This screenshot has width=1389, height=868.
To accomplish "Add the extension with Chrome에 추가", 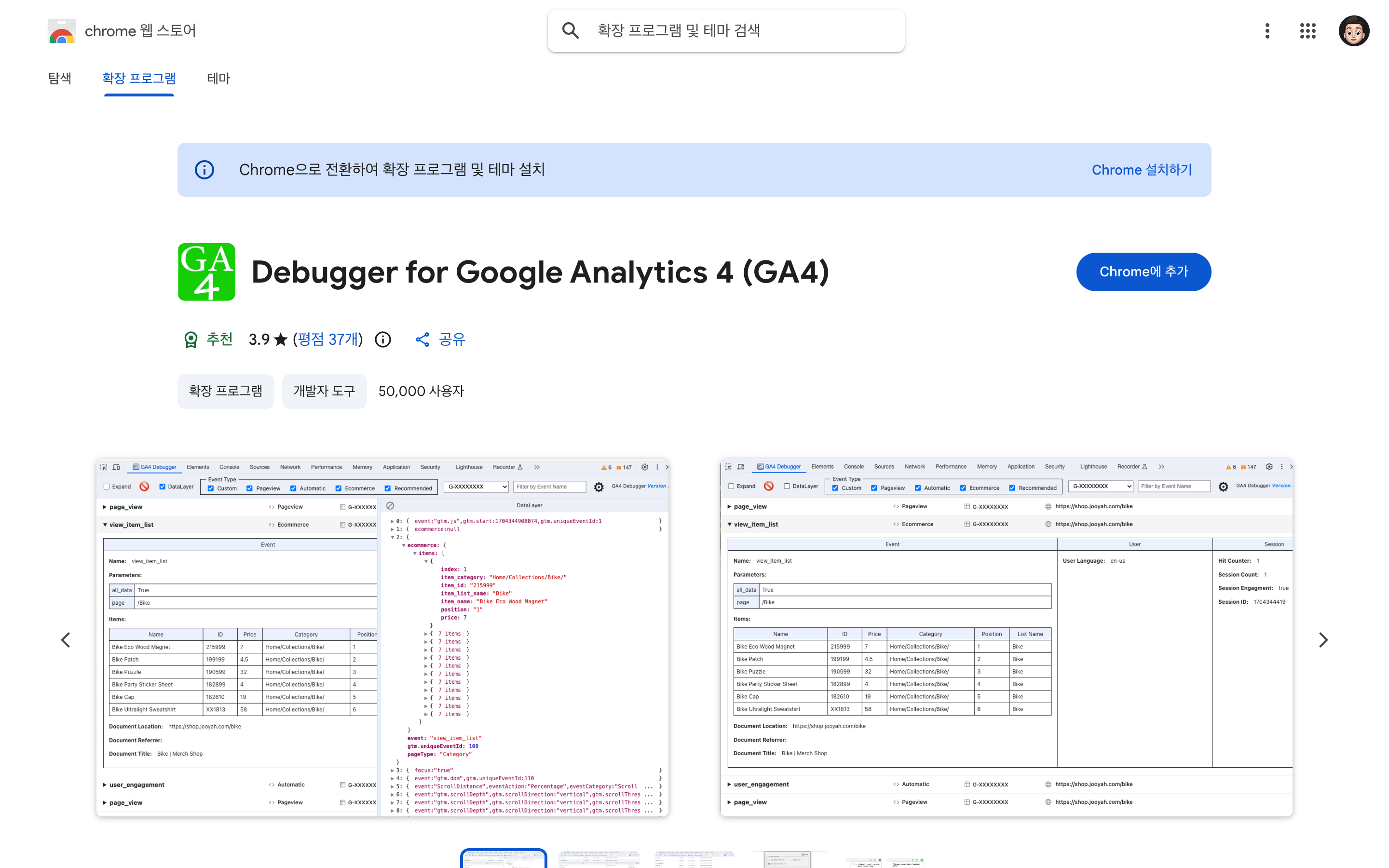I will pos(1144,271).
